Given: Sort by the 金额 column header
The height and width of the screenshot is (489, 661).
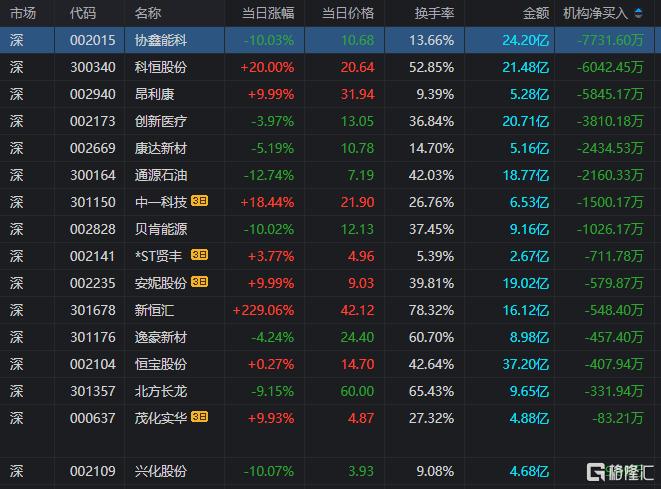Looking at the screenshot, I should coord(536,13).
